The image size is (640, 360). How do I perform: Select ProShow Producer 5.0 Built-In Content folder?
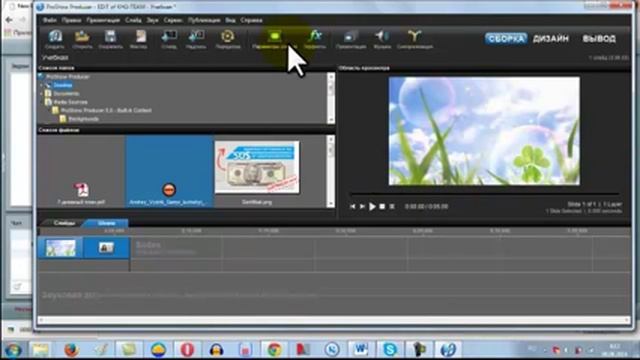[x=106, y=110]
